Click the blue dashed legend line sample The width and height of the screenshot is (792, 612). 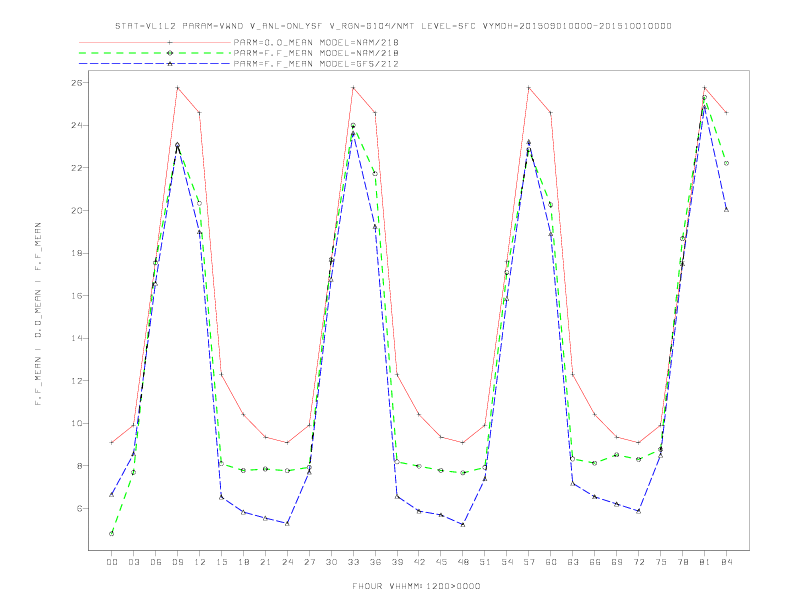pos(155,64)
